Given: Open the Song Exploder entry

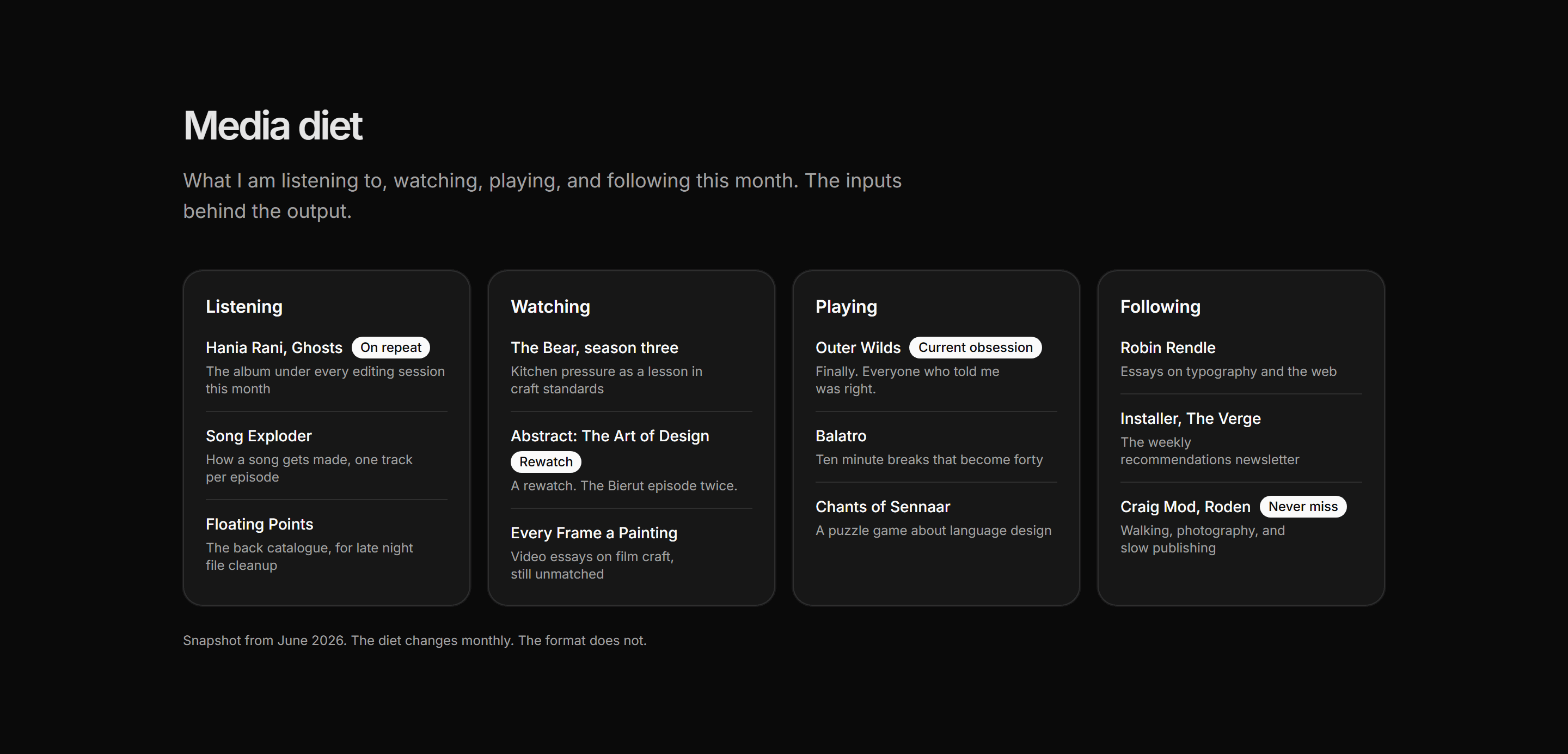Looking at the screenshot, I should [259, 436].
